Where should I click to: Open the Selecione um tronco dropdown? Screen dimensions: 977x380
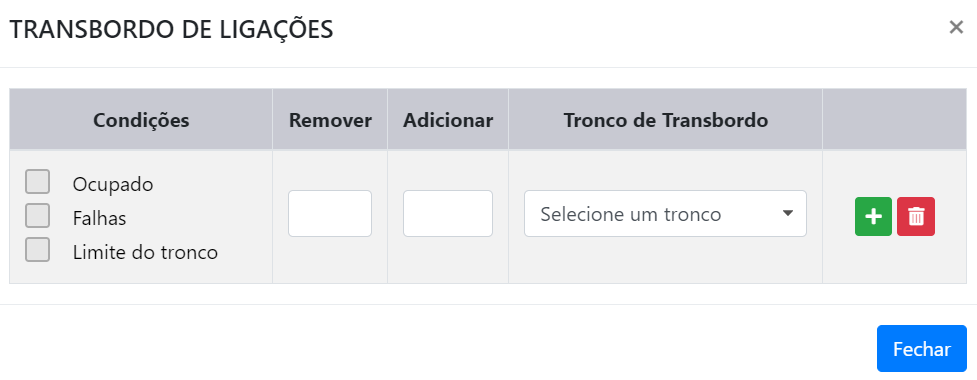point(665,214)
